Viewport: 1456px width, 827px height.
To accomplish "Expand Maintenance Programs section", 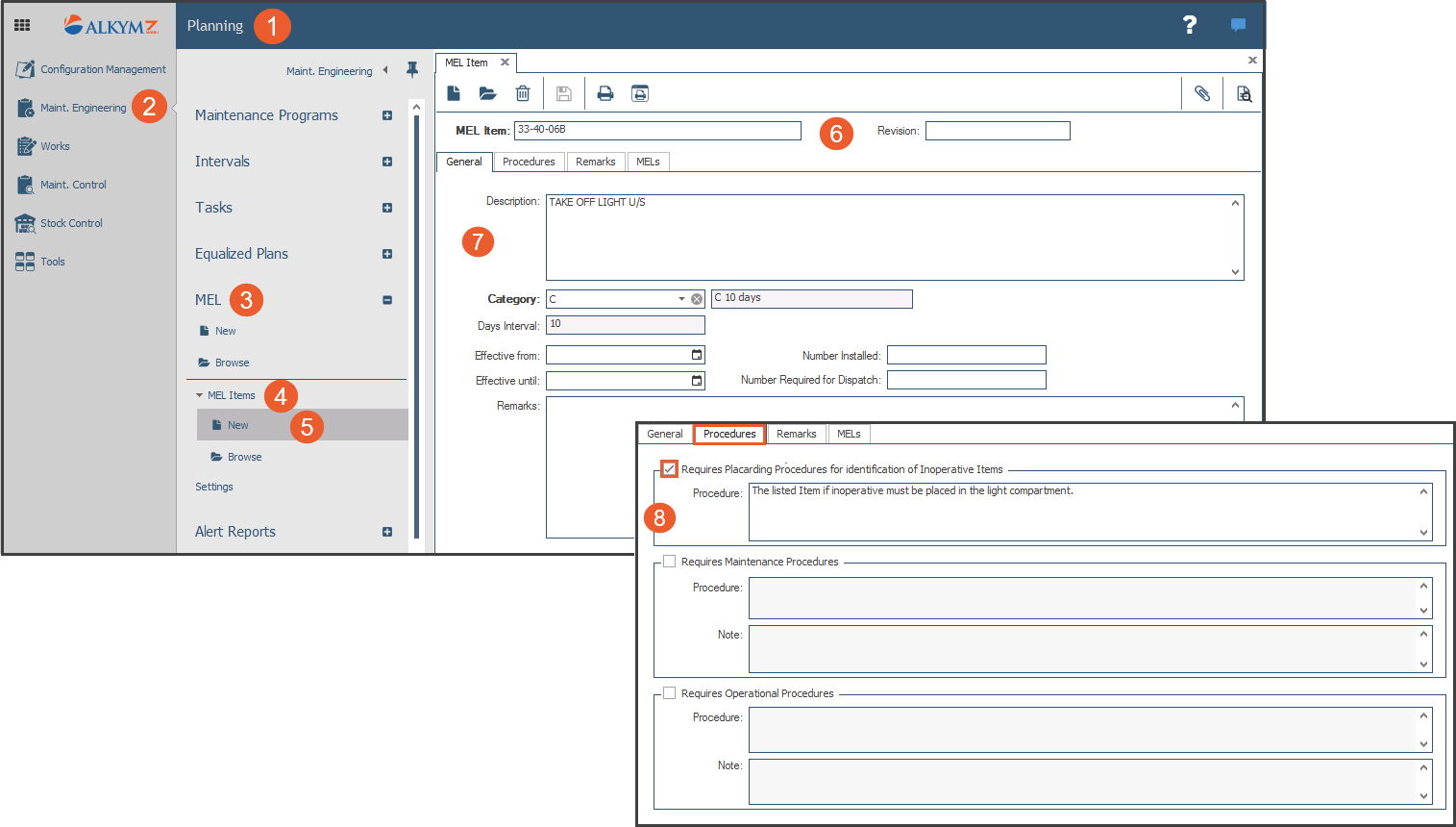I will pos(387,115).
